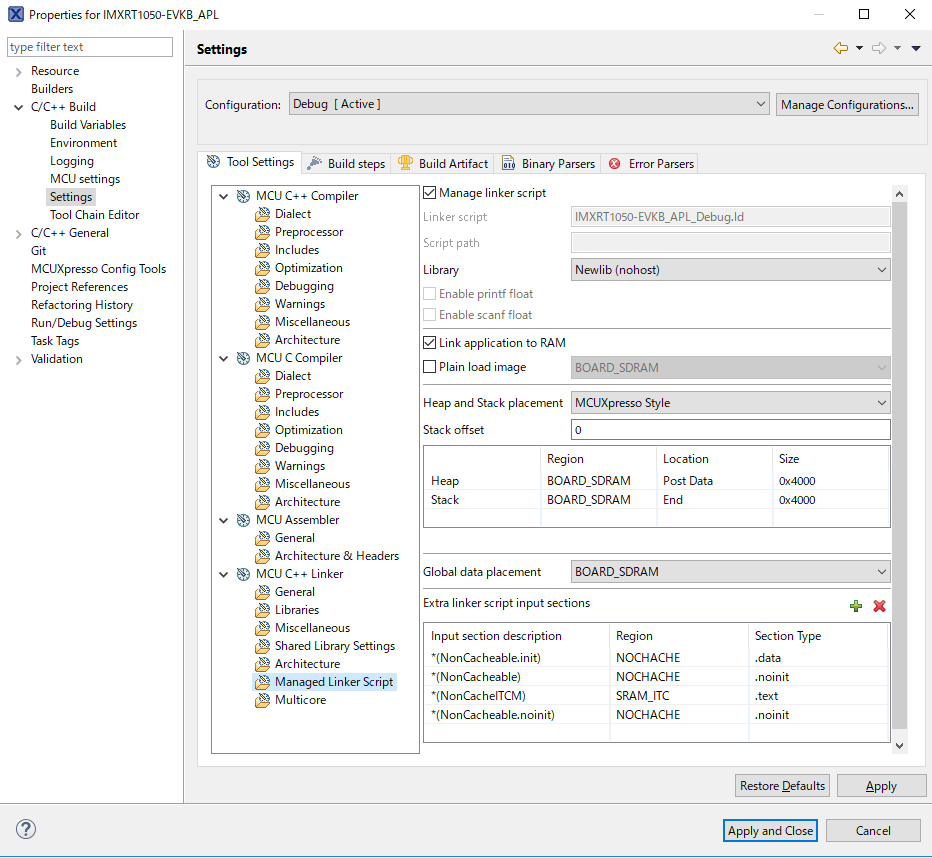Open the Library Newlib (nohost) dropdown
This screenshot has width=932, height=858.
[731, 270]
